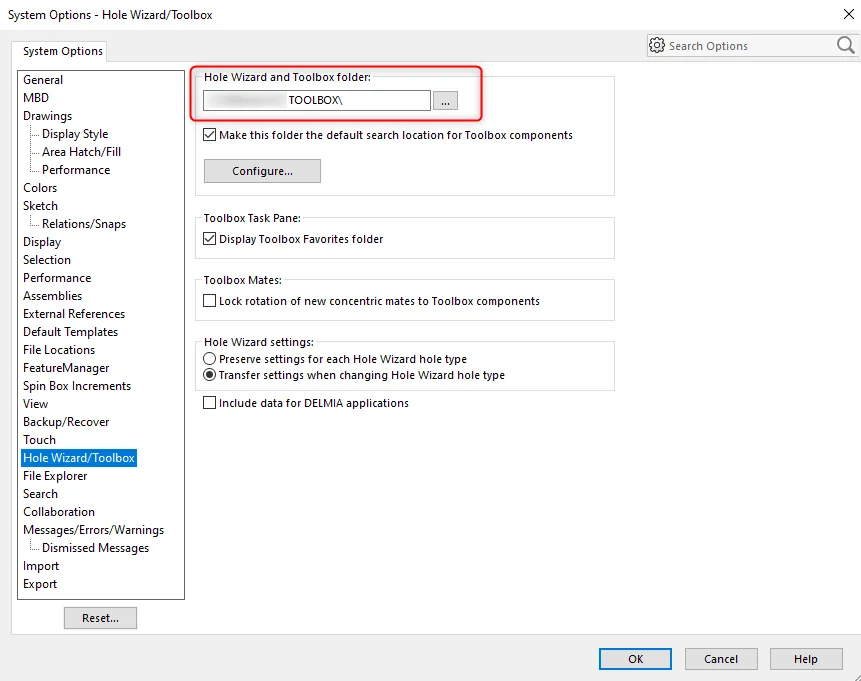861x681 pixels.
Task: Open top-level Performance category below Selection
Action: (x=57, y=278)
